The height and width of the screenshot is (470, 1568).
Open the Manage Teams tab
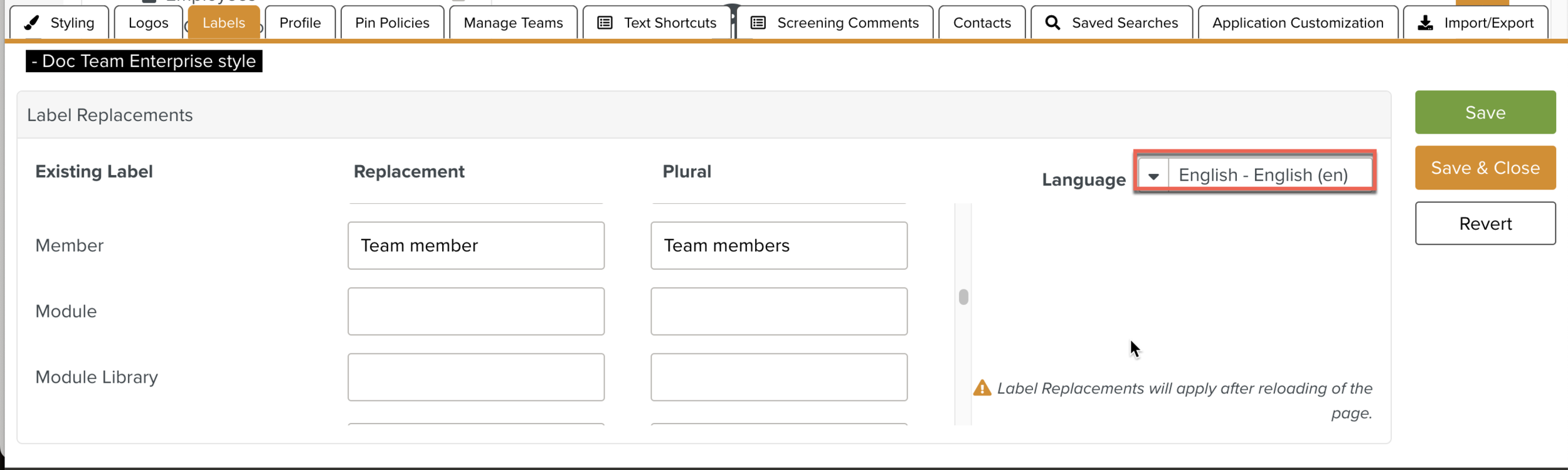pyautogui.click(x=513, y=23)
